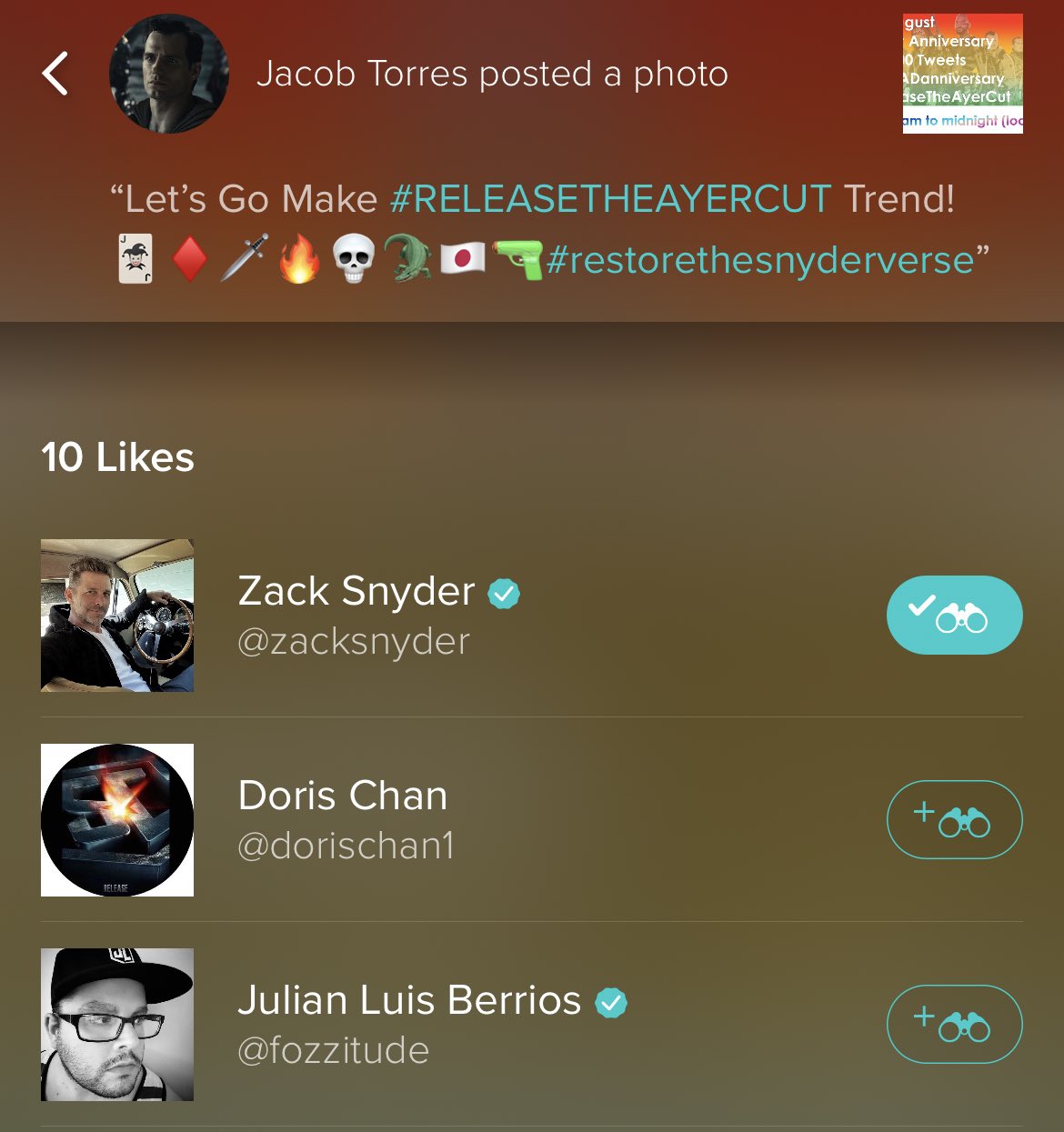Open Doris Chan's avatar image
This screenshot has width=1064, height=1132.
pos(117,820)
